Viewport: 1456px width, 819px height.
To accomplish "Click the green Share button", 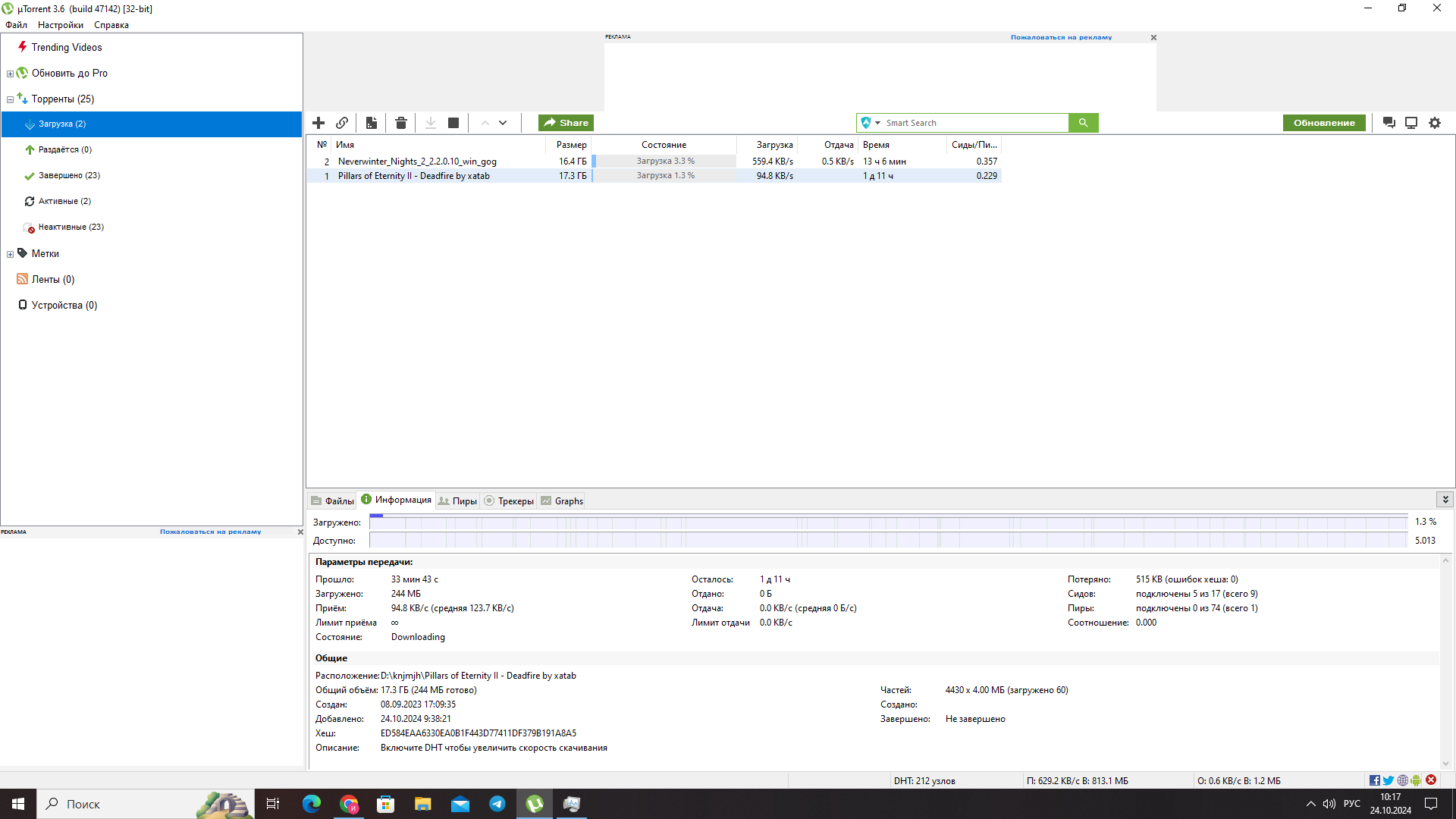I will (566, 123).
